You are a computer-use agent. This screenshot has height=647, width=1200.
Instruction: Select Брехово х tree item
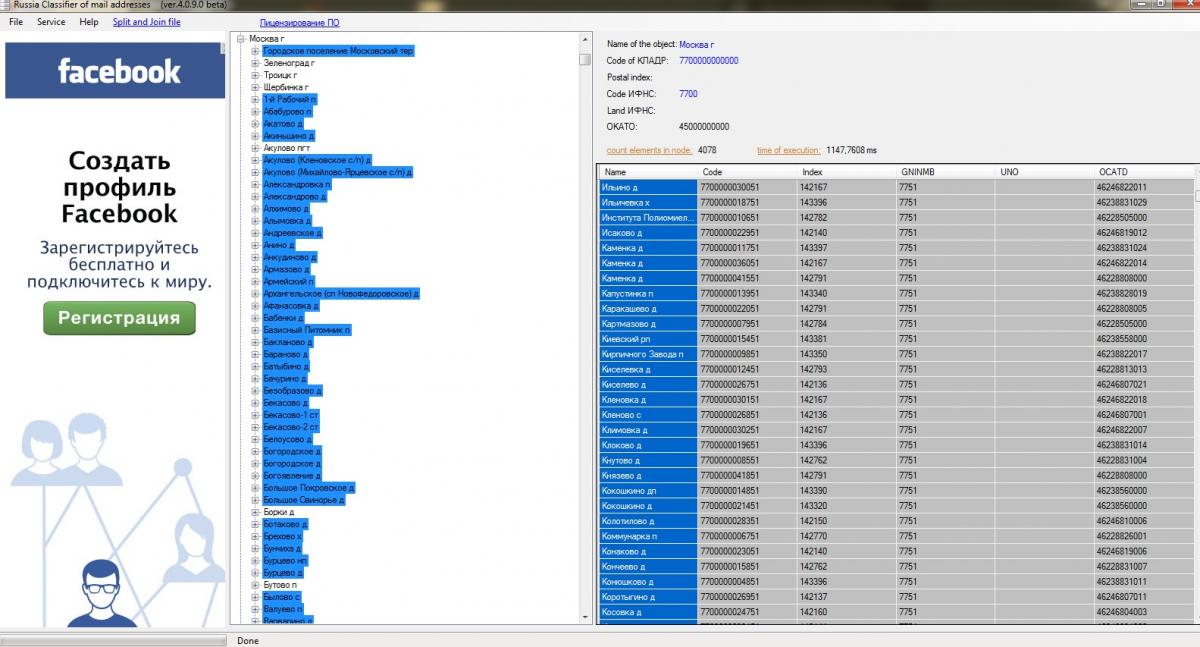coord(283,536)
